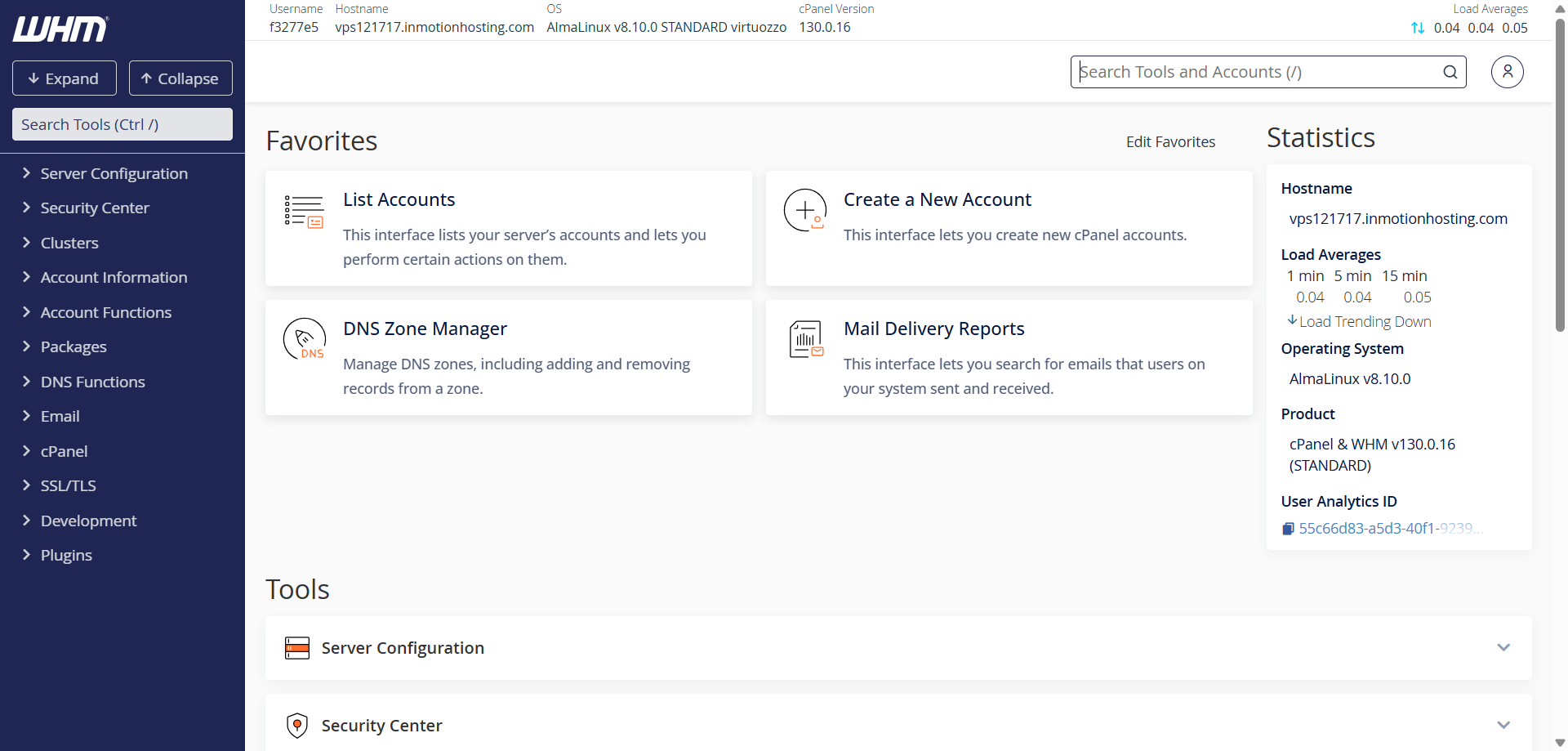
Task: Click the Collapse all button
Action: (180, 78)
